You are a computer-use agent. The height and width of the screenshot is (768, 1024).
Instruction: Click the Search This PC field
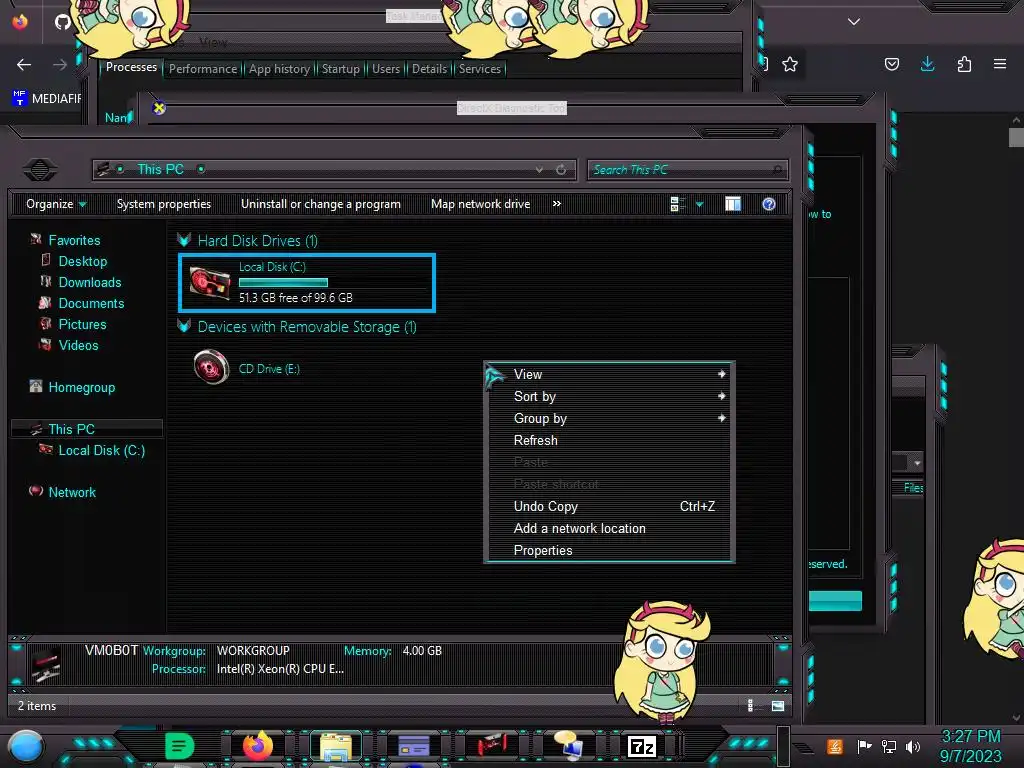pyautogui.click(x=688, y=170)
